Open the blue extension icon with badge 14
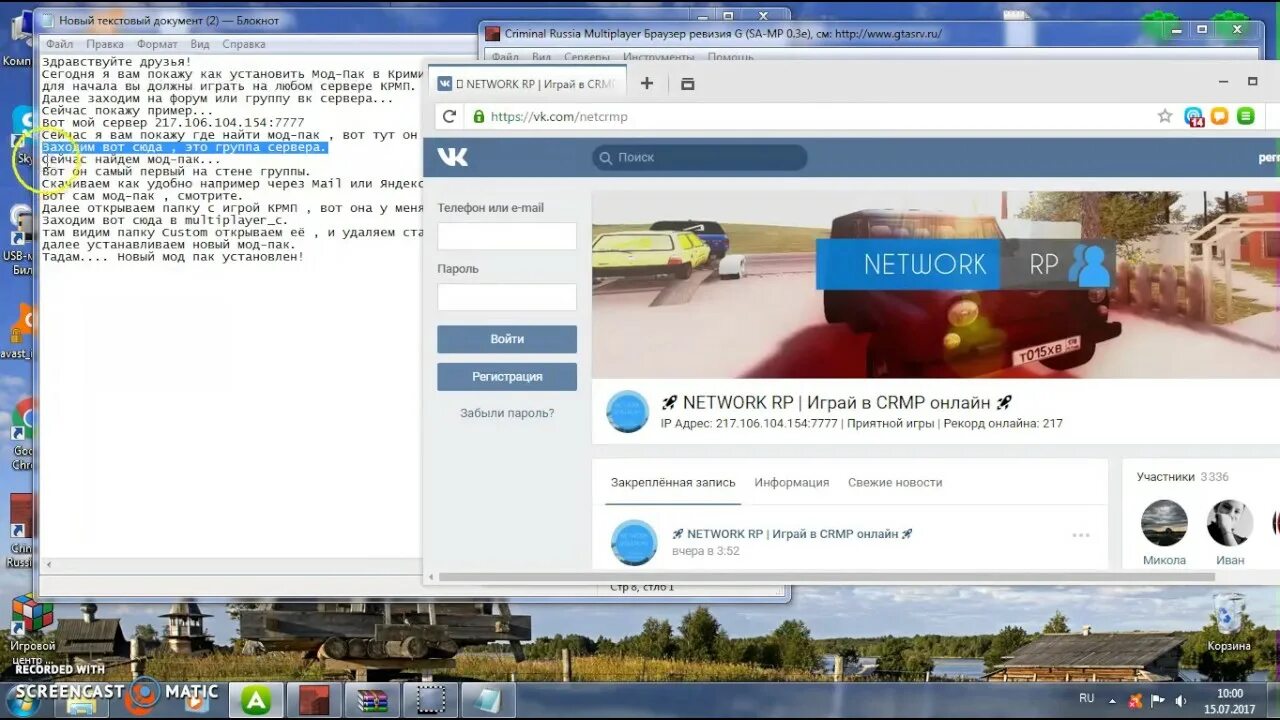Screen dimensions: 1280x720 pos(1194,116)
